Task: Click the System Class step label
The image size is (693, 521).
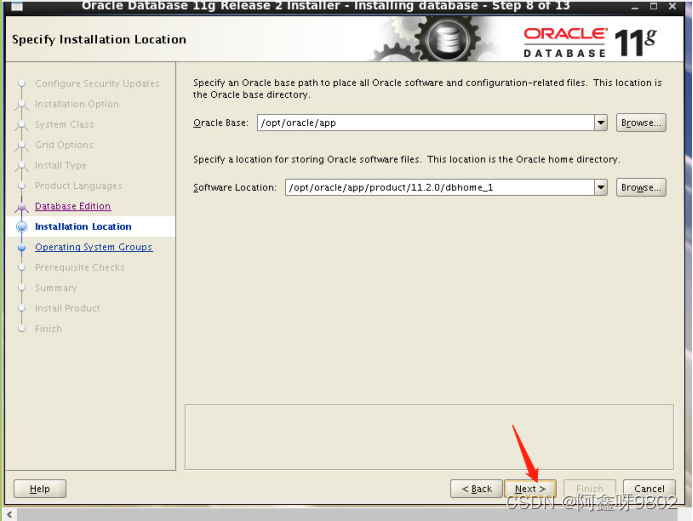Action: pos(65,125)
